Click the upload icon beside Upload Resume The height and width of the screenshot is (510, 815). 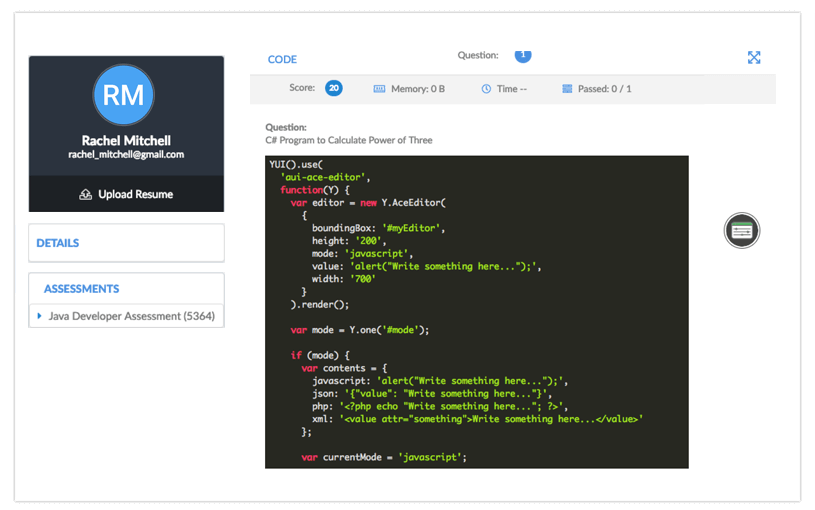click(x=86, y=194)
